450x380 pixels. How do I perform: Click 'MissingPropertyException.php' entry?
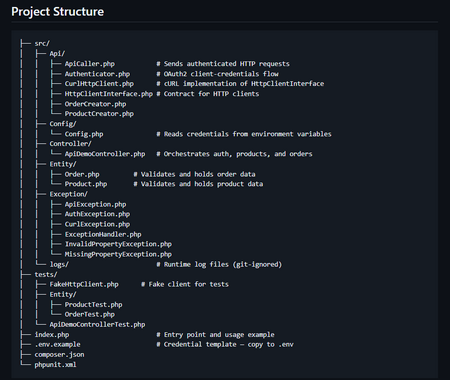pyautogui.click(x=118, y=254)
